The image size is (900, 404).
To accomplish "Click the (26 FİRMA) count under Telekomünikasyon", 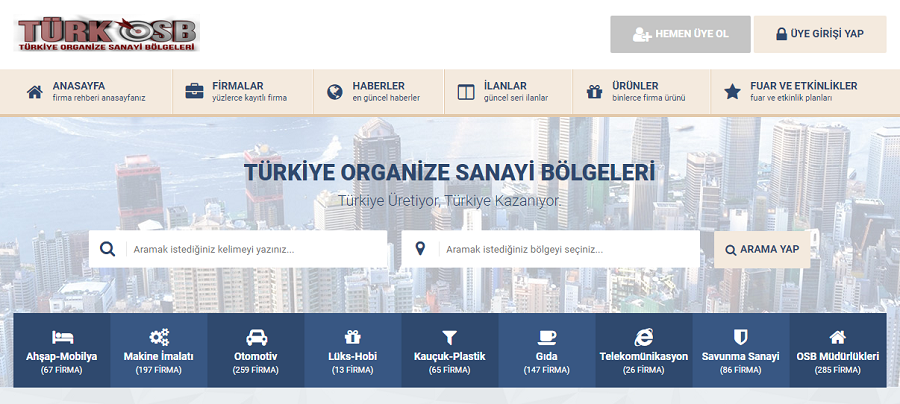I will point(643,370).
